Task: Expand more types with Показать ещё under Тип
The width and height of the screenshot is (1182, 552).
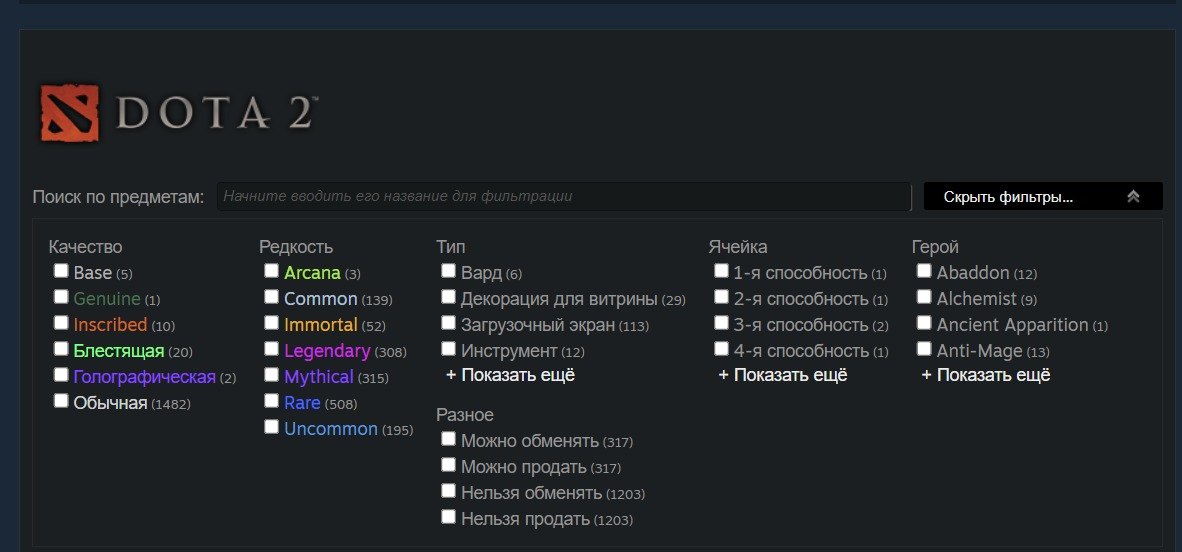Action: pos(510,375)
